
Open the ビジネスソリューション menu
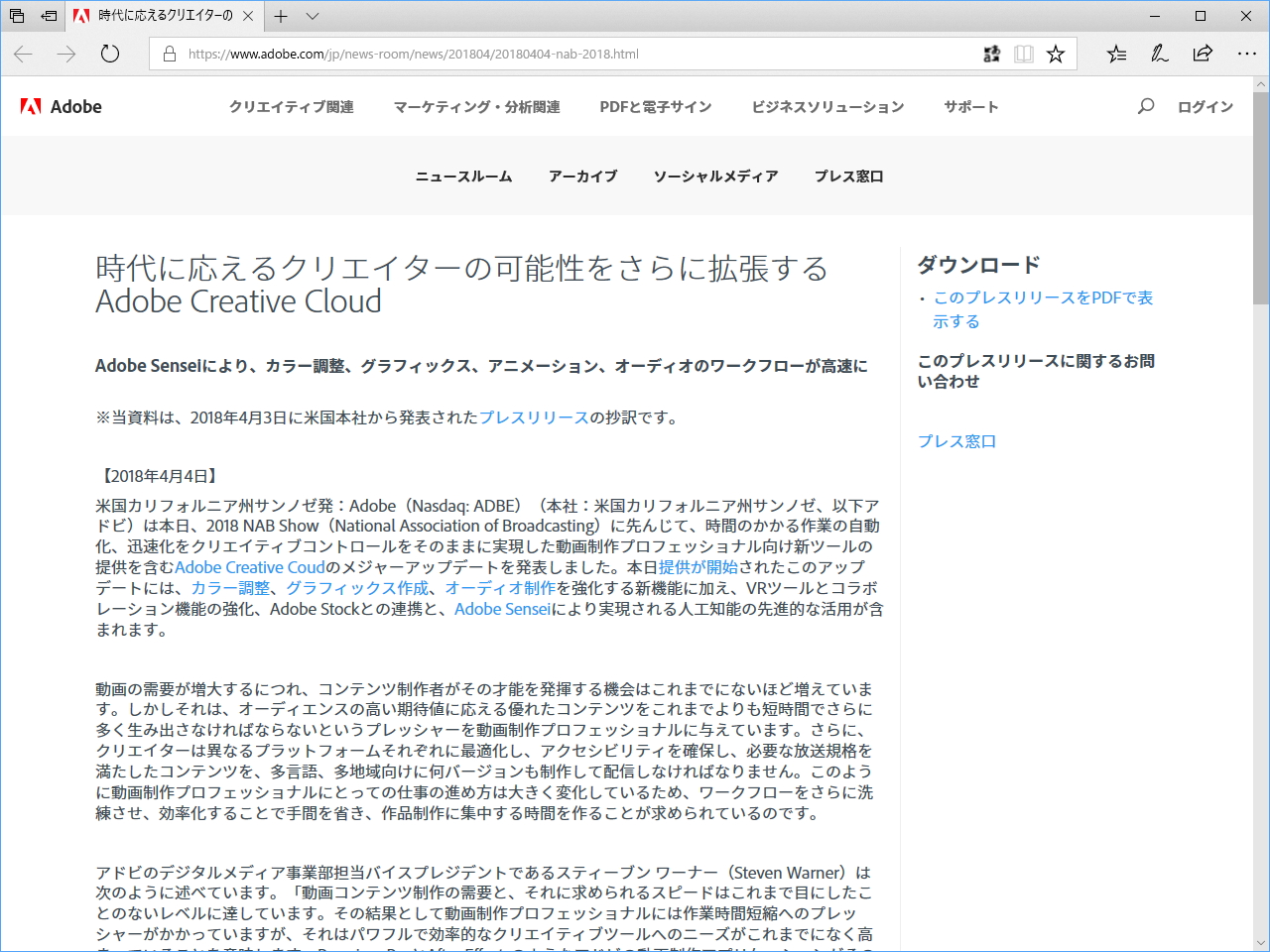[828, 107]
